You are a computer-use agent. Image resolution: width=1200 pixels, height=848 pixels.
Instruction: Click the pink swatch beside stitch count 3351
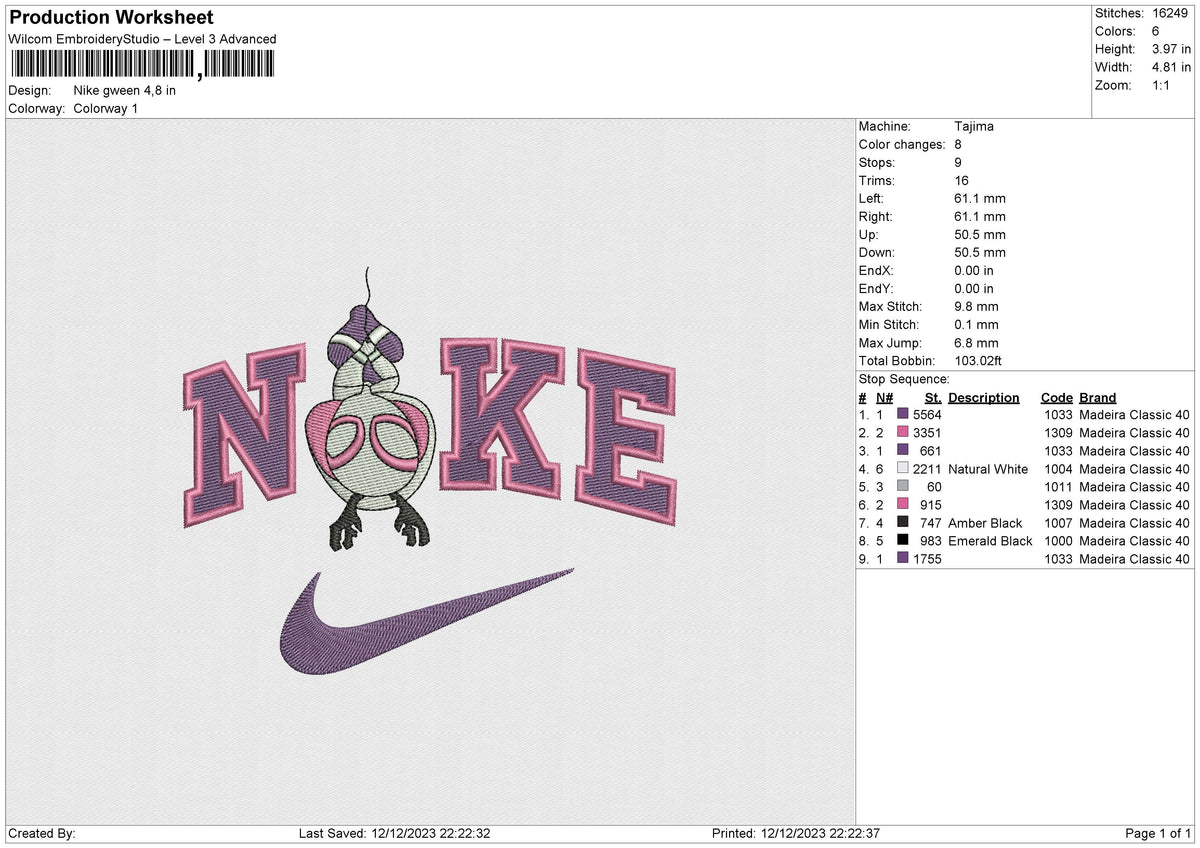pos(903,433)
